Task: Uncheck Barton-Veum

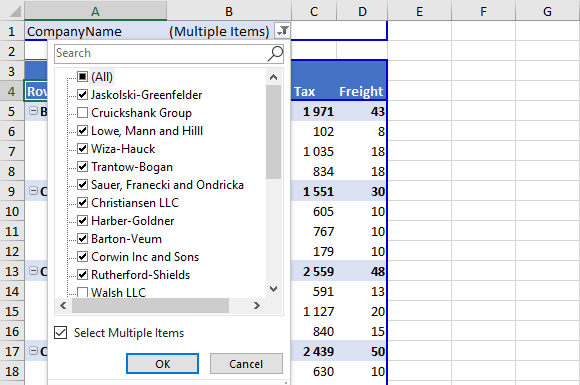Action: coord(82,239)
